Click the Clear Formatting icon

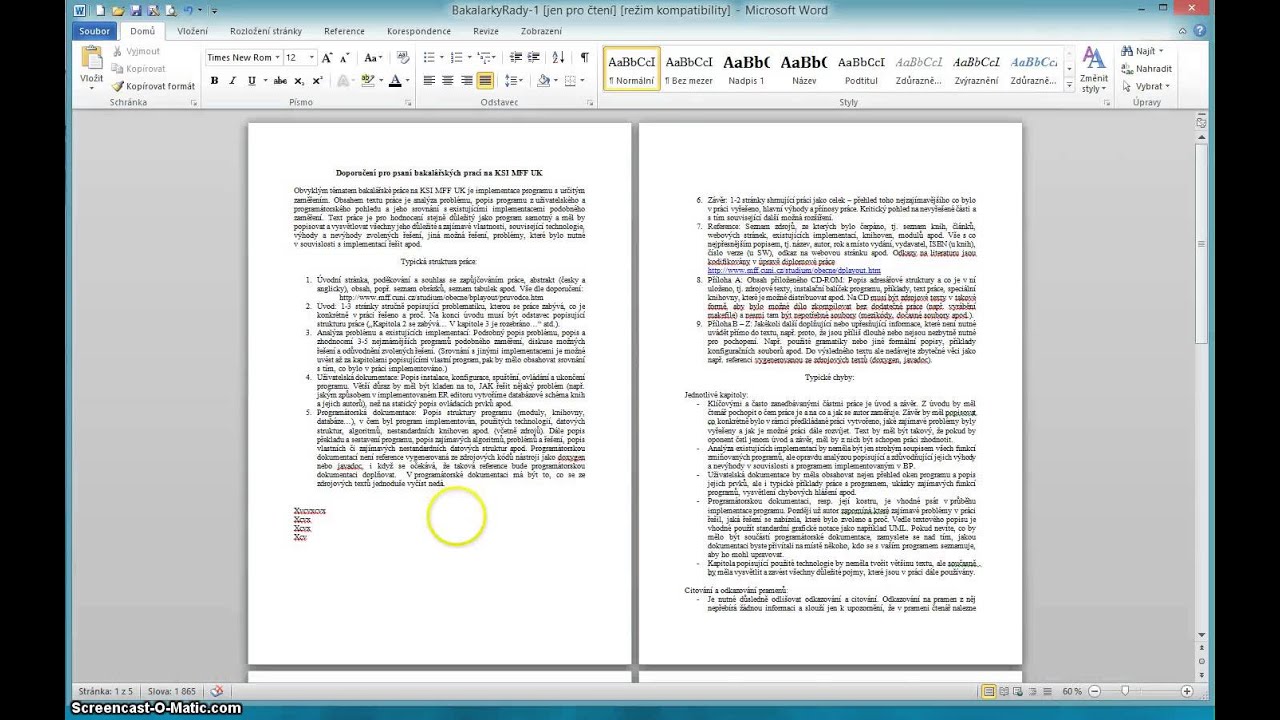tap(403, 58)
